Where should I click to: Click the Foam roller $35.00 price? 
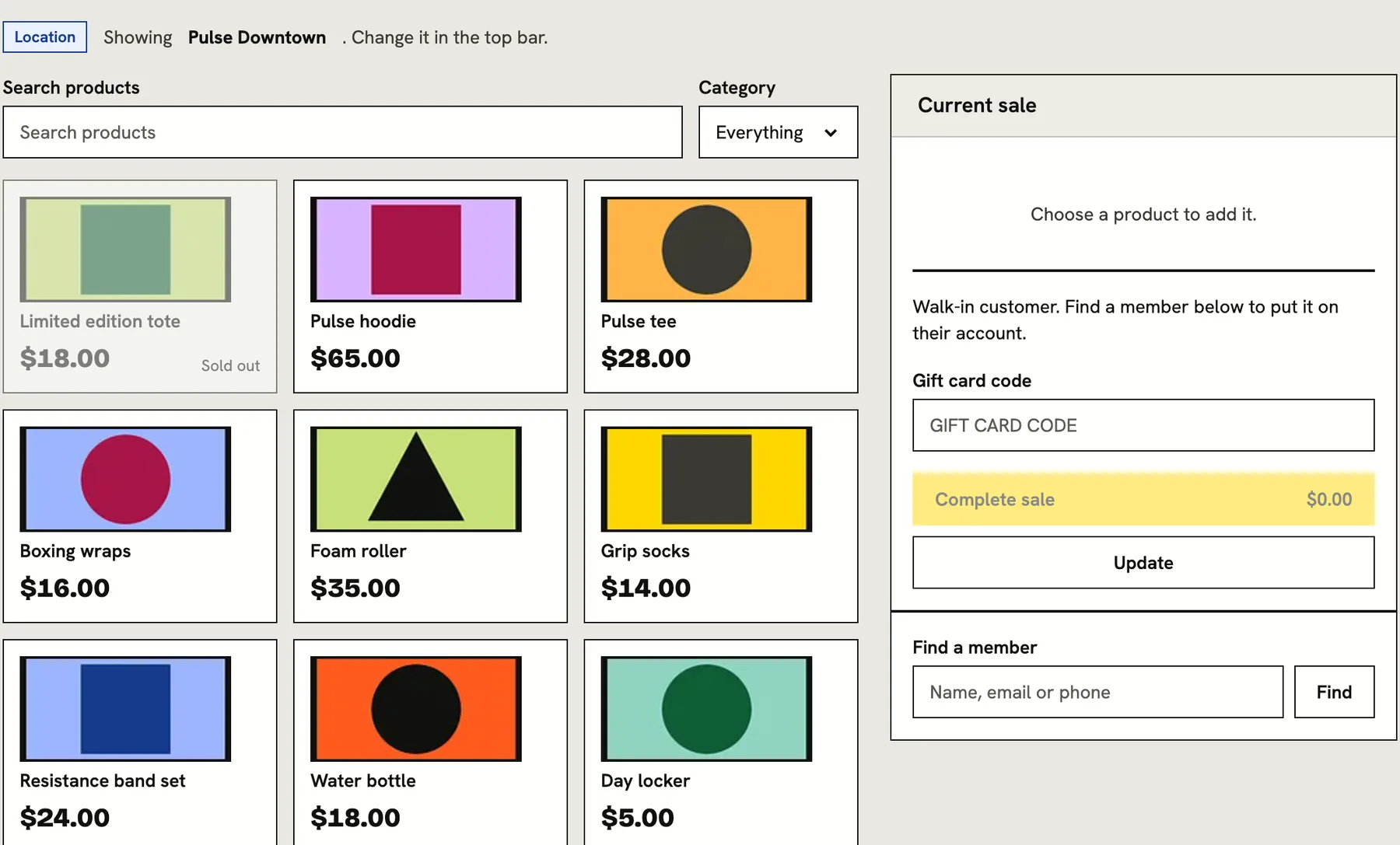(355, 588)
